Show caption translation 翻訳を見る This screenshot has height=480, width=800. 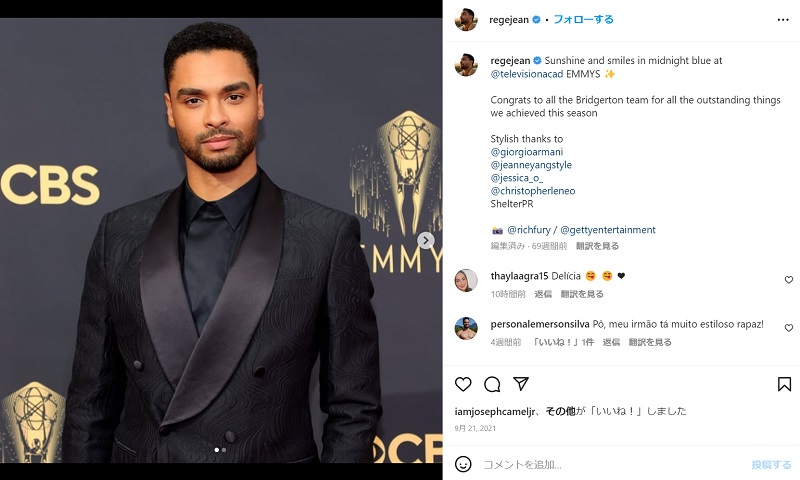click(597, 246)
